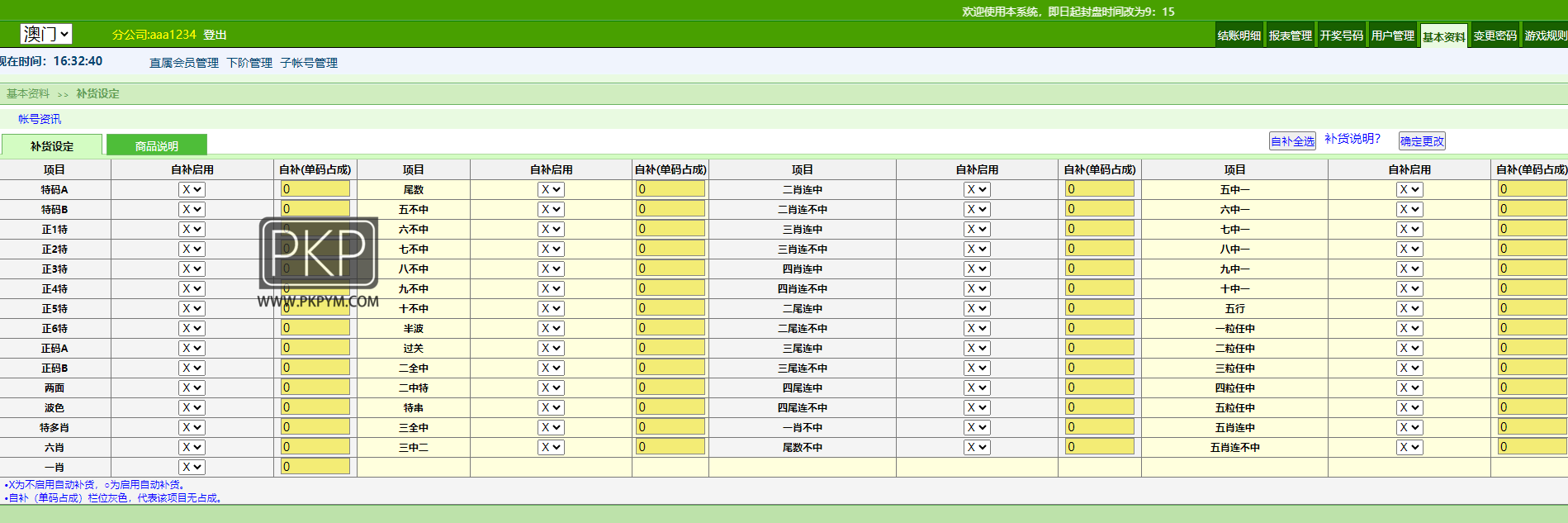Switch to the 商品说明 tab

tap(157, 145)
